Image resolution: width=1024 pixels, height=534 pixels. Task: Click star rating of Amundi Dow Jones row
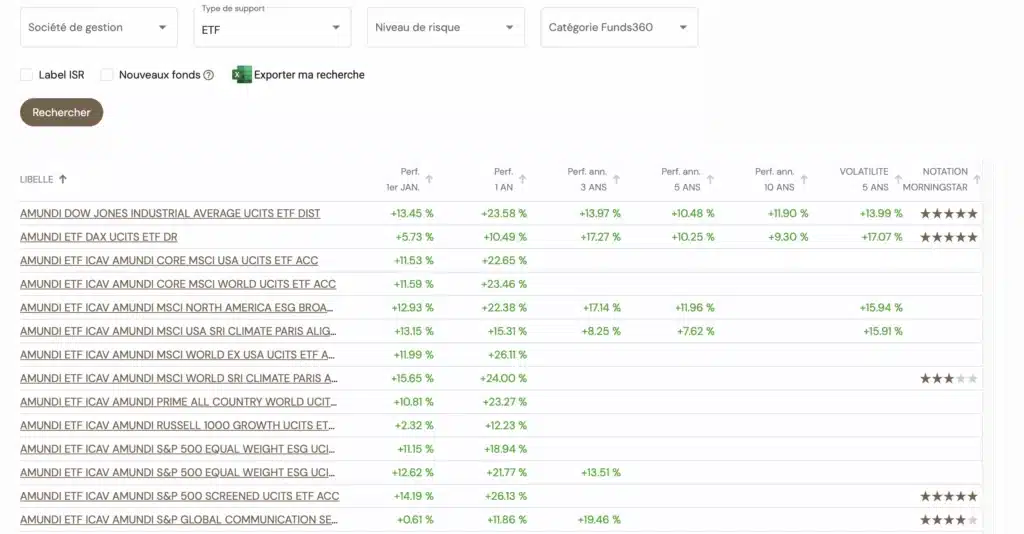[x=949, y=213]
